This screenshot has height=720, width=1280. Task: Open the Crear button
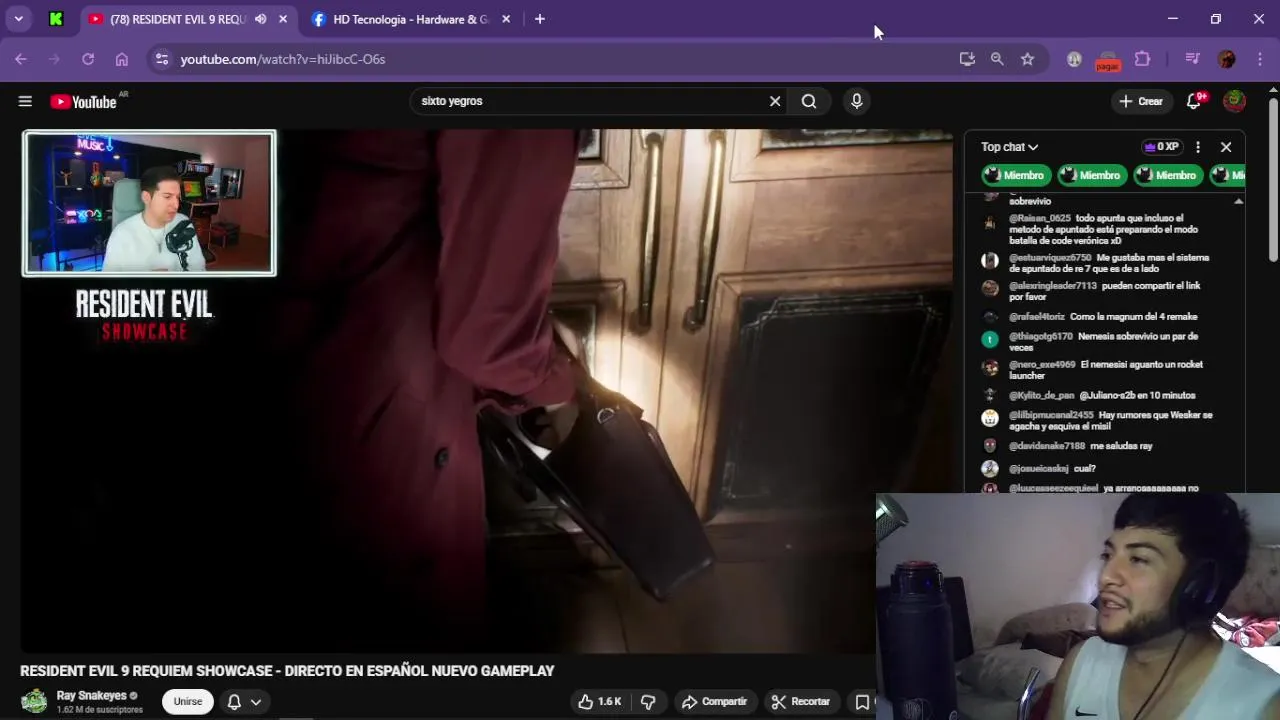1141,101
